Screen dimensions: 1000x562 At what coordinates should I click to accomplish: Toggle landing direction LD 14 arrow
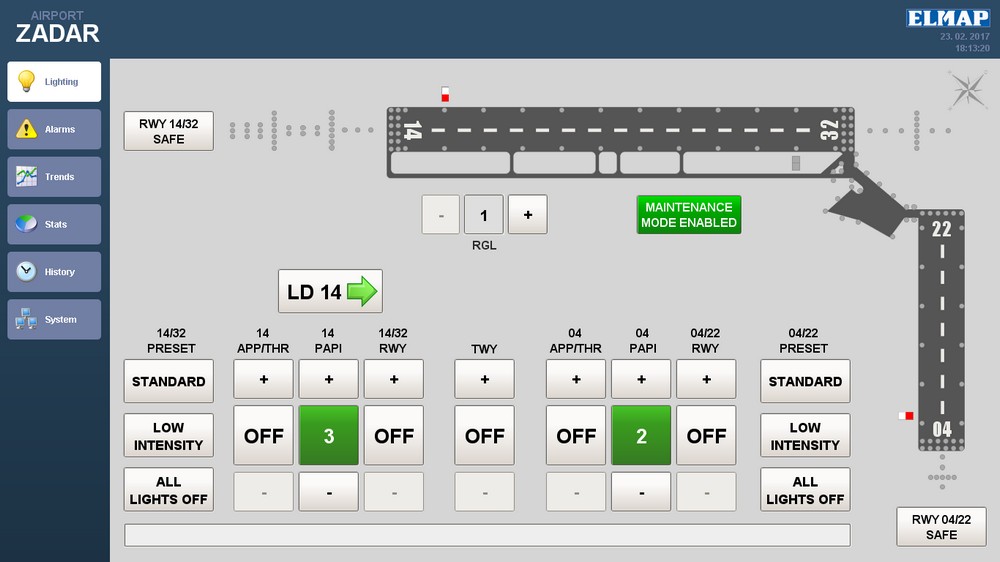(x=330, y=292)
